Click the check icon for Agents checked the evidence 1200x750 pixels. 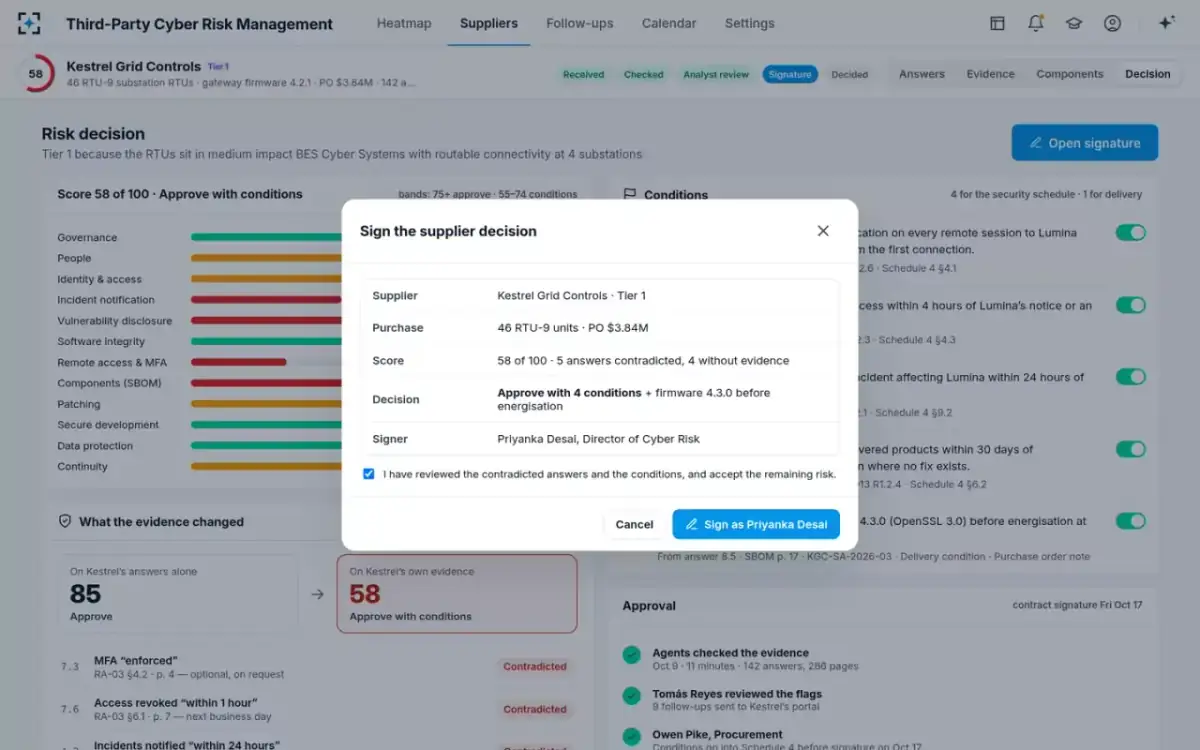(x=631, y=654)
